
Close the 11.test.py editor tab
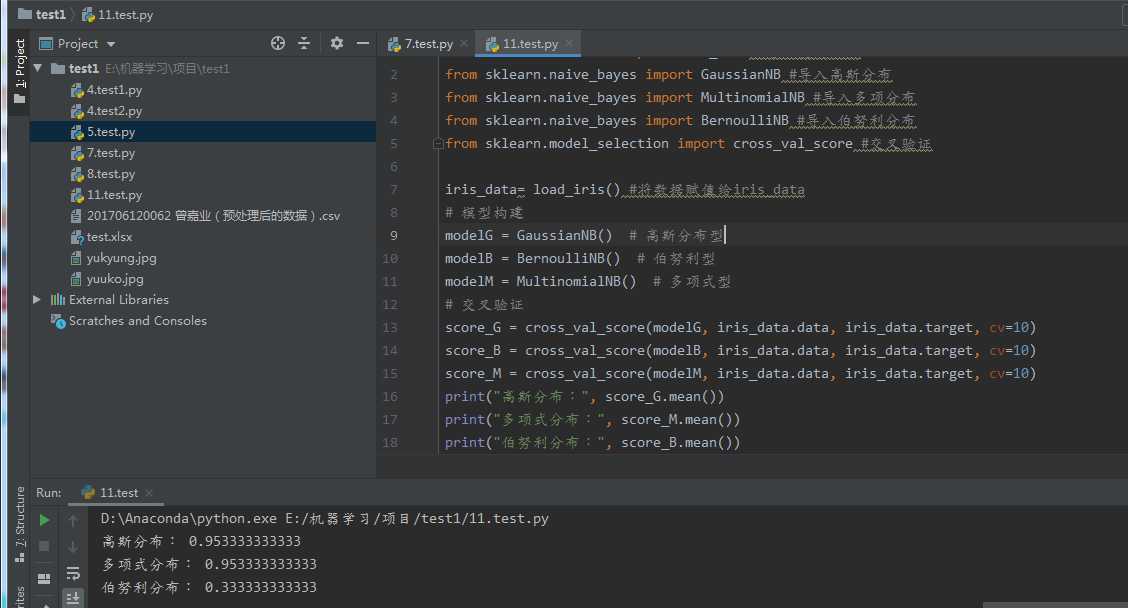coord(569,43)
